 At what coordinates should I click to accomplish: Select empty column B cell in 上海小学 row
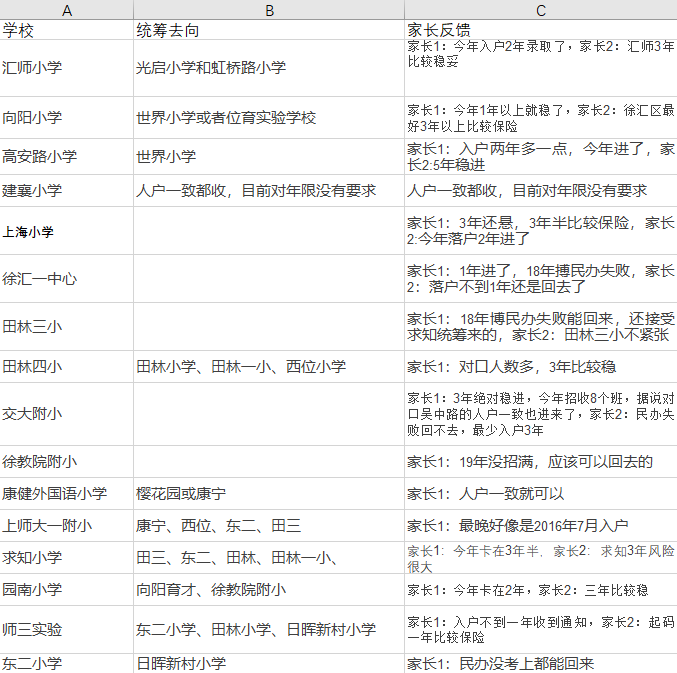tap(269, 231)
